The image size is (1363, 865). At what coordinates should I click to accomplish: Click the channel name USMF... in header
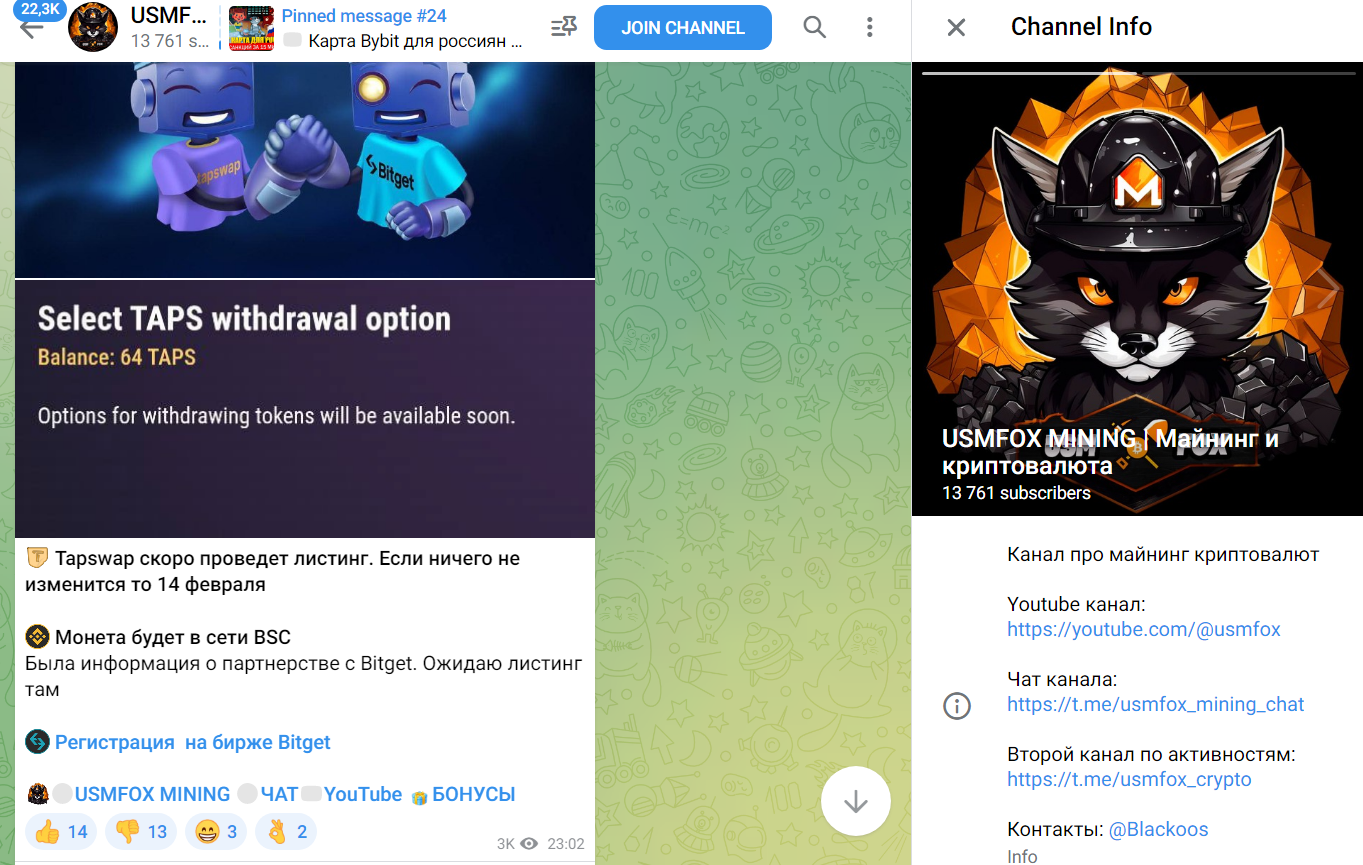pos(168,17)
